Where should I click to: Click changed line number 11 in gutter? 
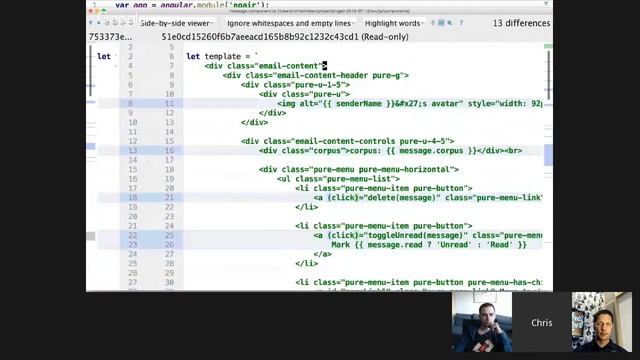click(x=169, y=103)
